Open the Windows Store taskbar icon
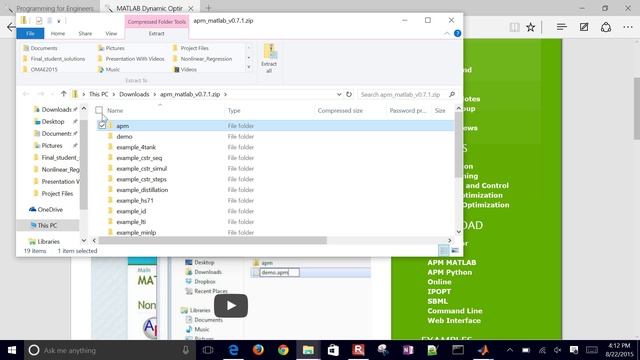The width and height of the screenshot is (640, 360). 333,350
